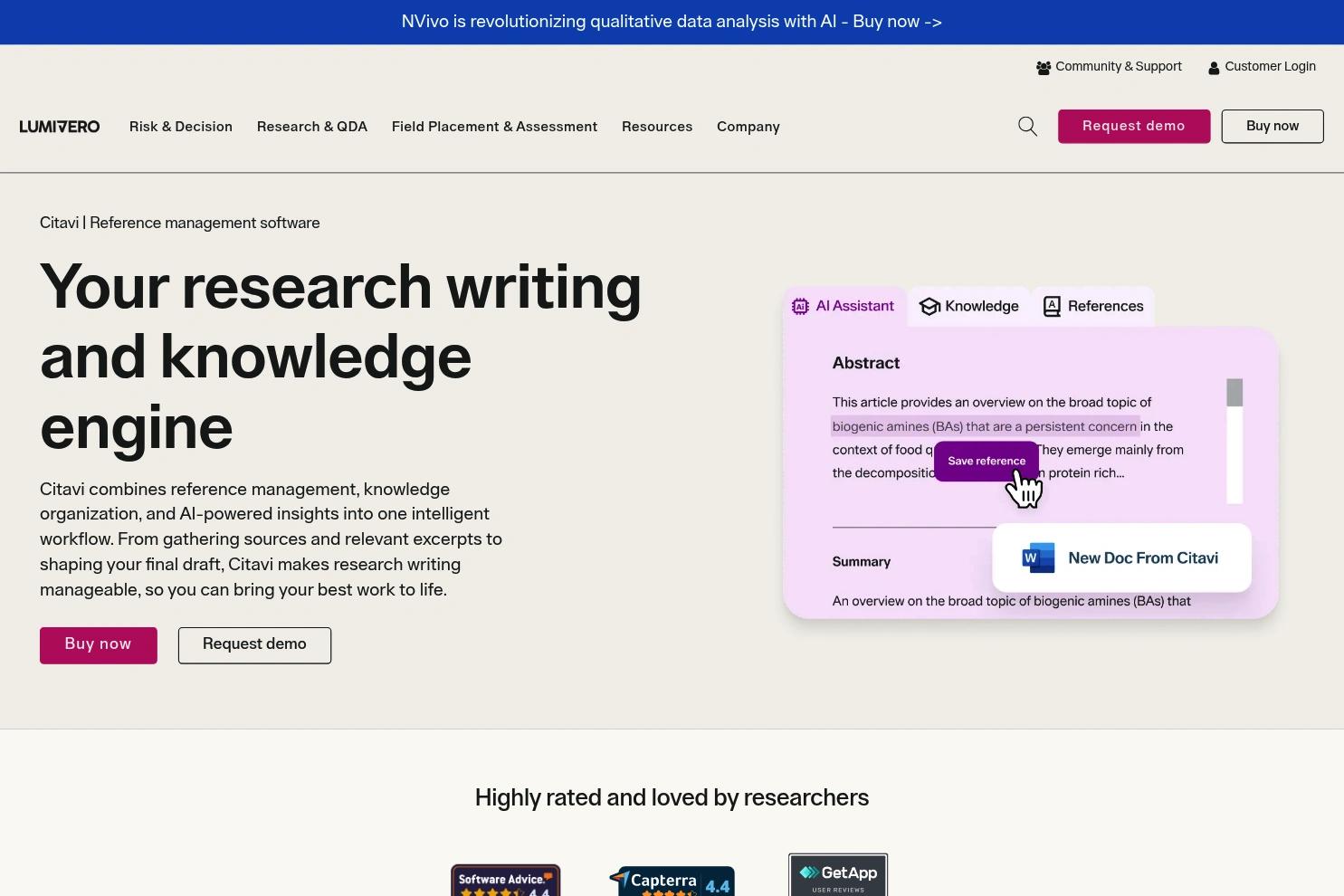Click the Save reference button
Viewport: 1344px width, 896px height.
point(987,462)
